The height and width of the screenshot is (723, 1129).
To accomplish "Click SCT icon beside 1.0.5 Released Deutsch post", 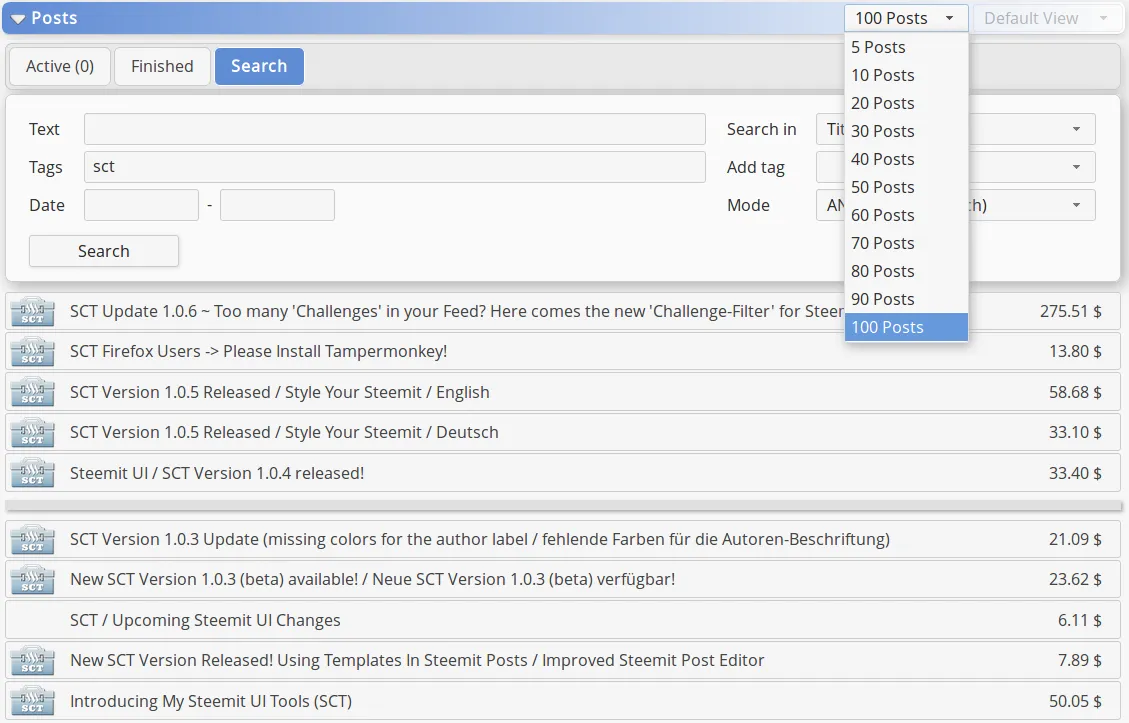I will pos(32,433).
